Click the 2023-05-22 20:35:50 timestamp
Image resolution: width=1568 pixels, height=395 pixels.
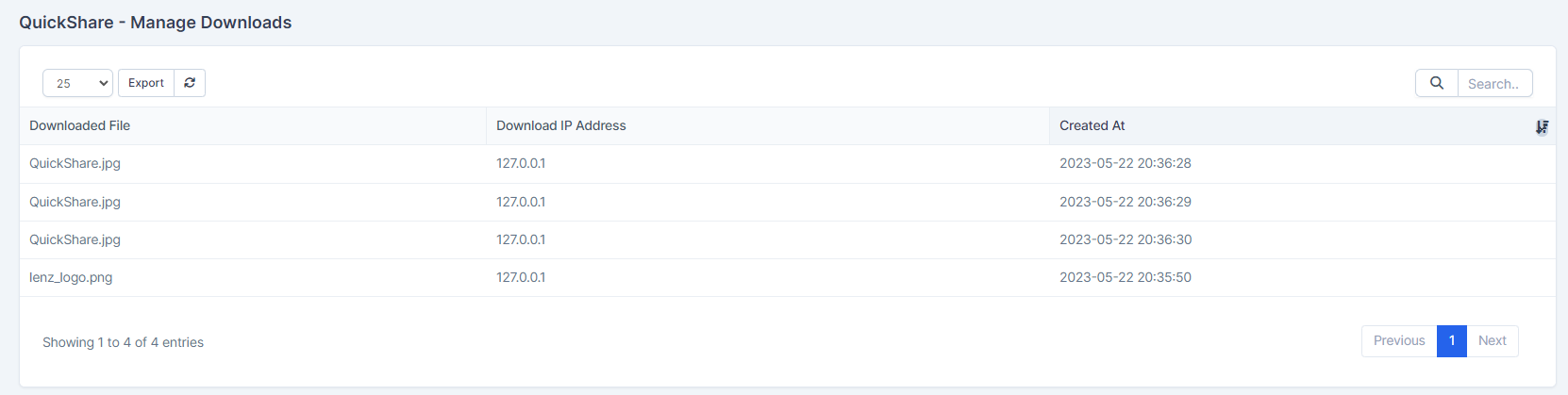coord(1125,277)
